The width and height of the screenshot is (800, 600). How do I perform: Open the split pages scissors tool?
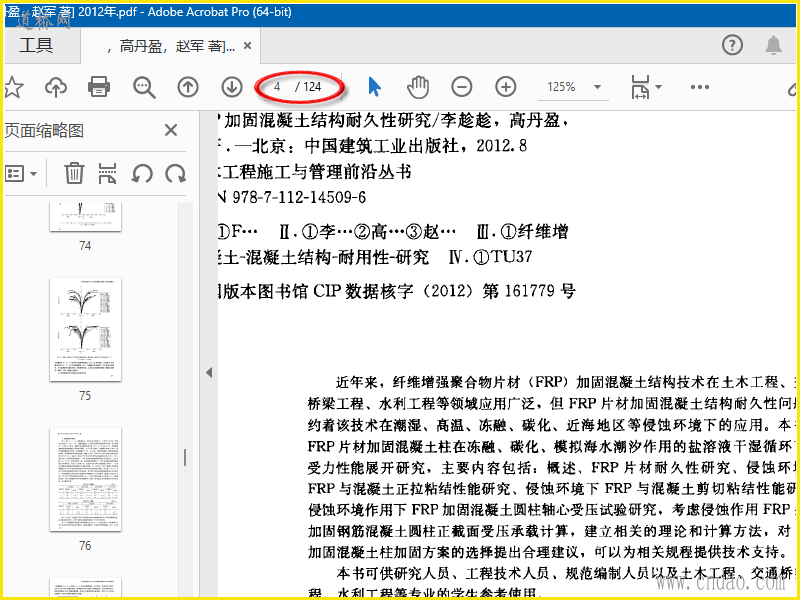pyautogui.click(x=107, y=173)
